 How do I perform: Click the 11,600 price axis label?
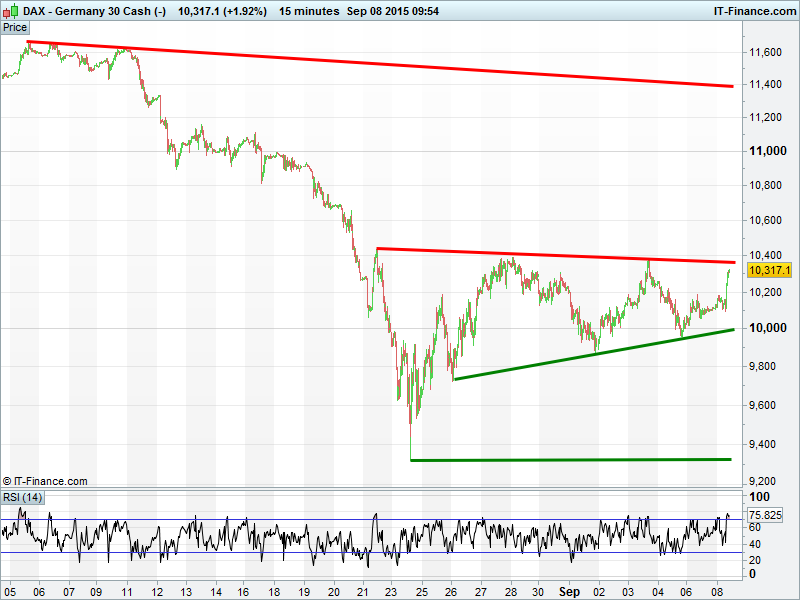tap(765, 52)
